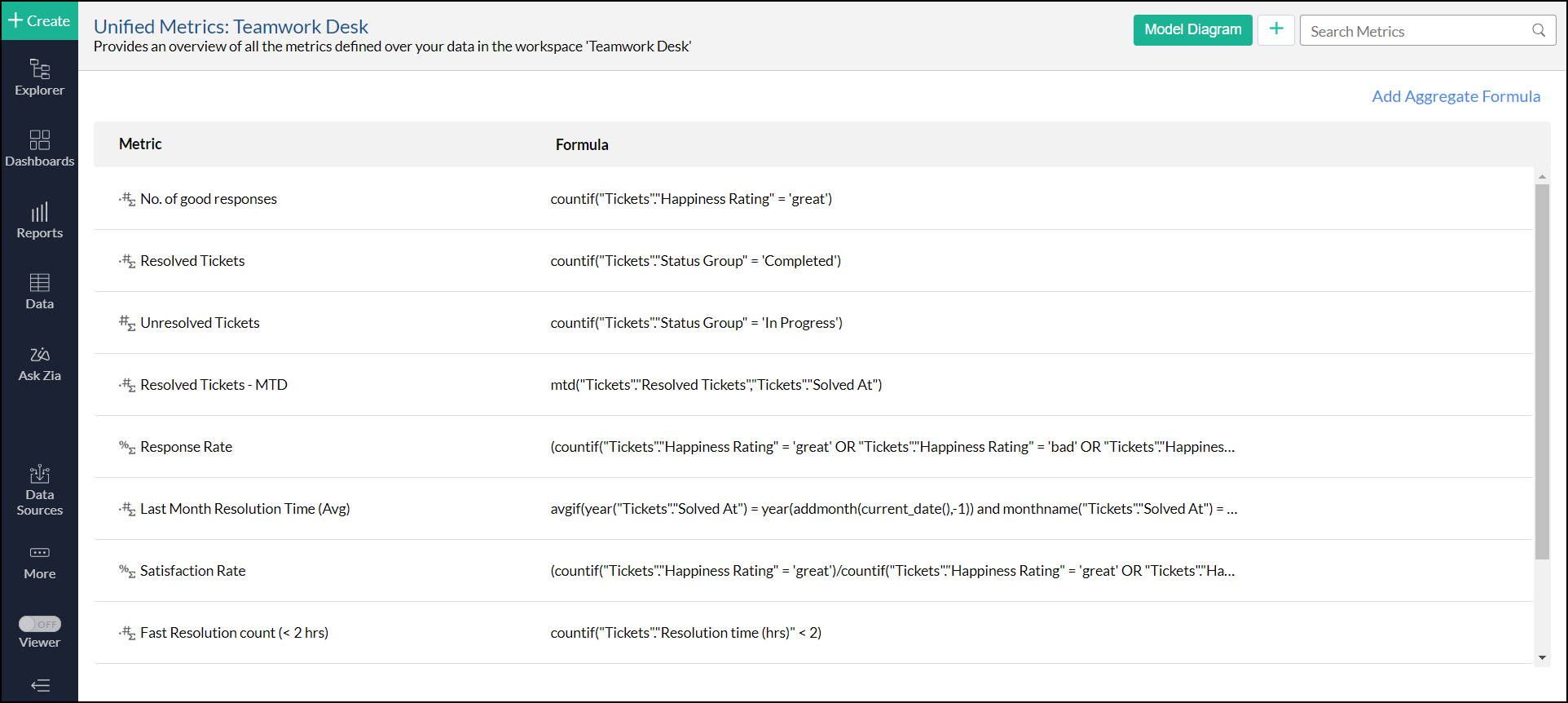1568x703 pixels.
Task: Click the Model Diagram button
Action: click(x=1192, y=30)
